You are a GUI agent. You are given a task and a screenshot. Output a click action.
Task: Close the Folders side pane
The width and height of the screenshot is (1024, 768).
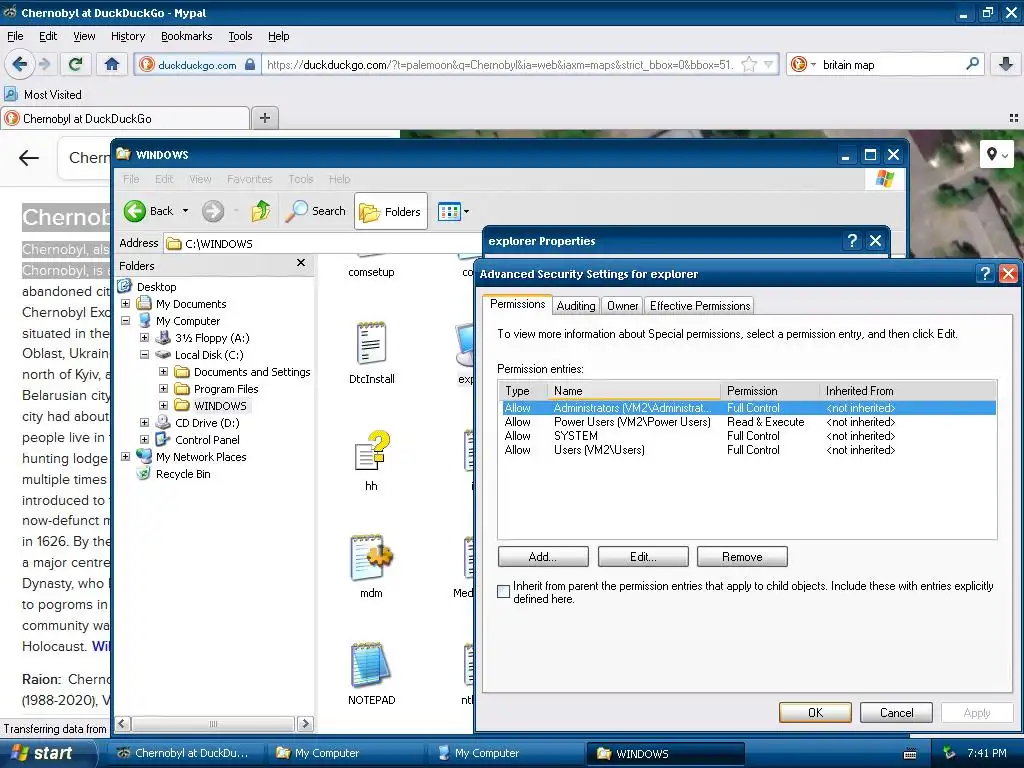tap(300, 263)
